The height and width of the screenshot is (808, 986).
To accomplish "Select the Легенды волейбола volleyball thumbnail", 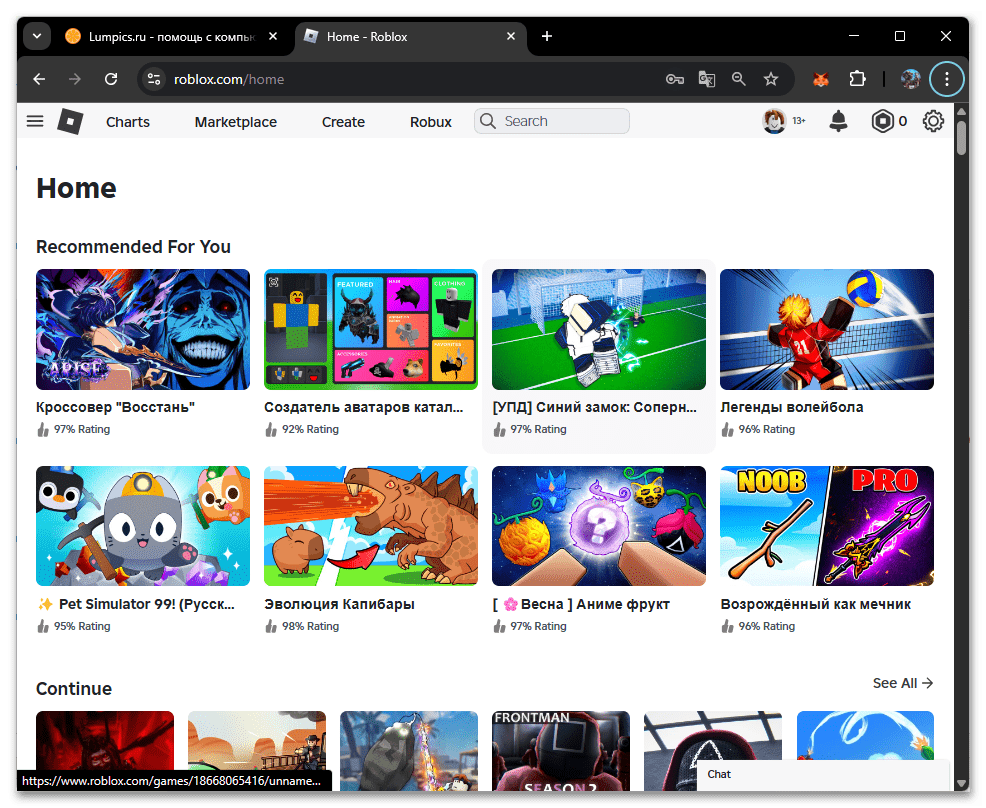I will tap(827, 329).
